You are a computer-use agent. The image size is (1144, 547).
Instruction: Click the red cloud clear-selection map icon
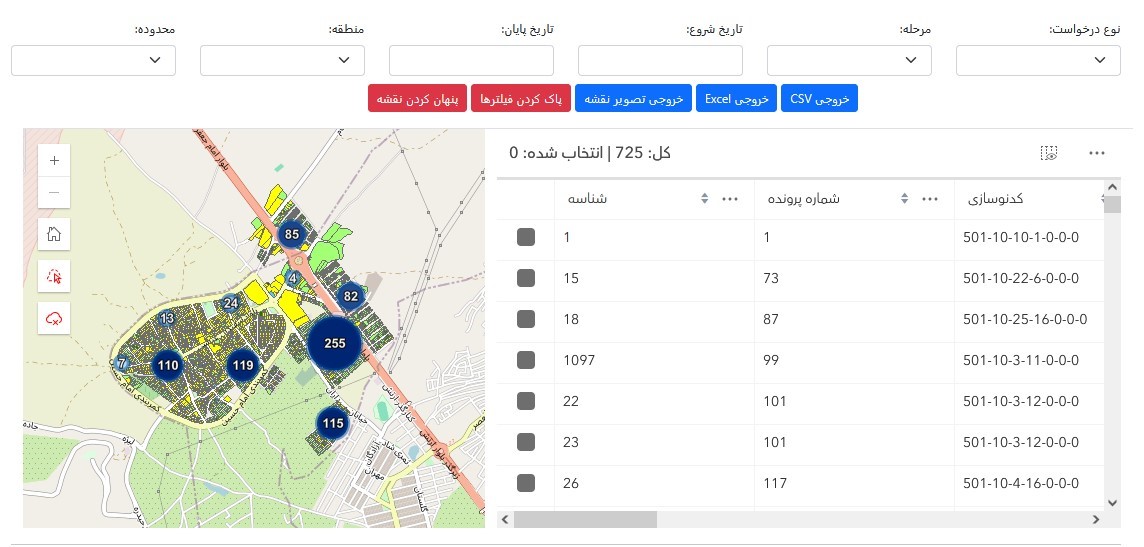coord(54,318)
